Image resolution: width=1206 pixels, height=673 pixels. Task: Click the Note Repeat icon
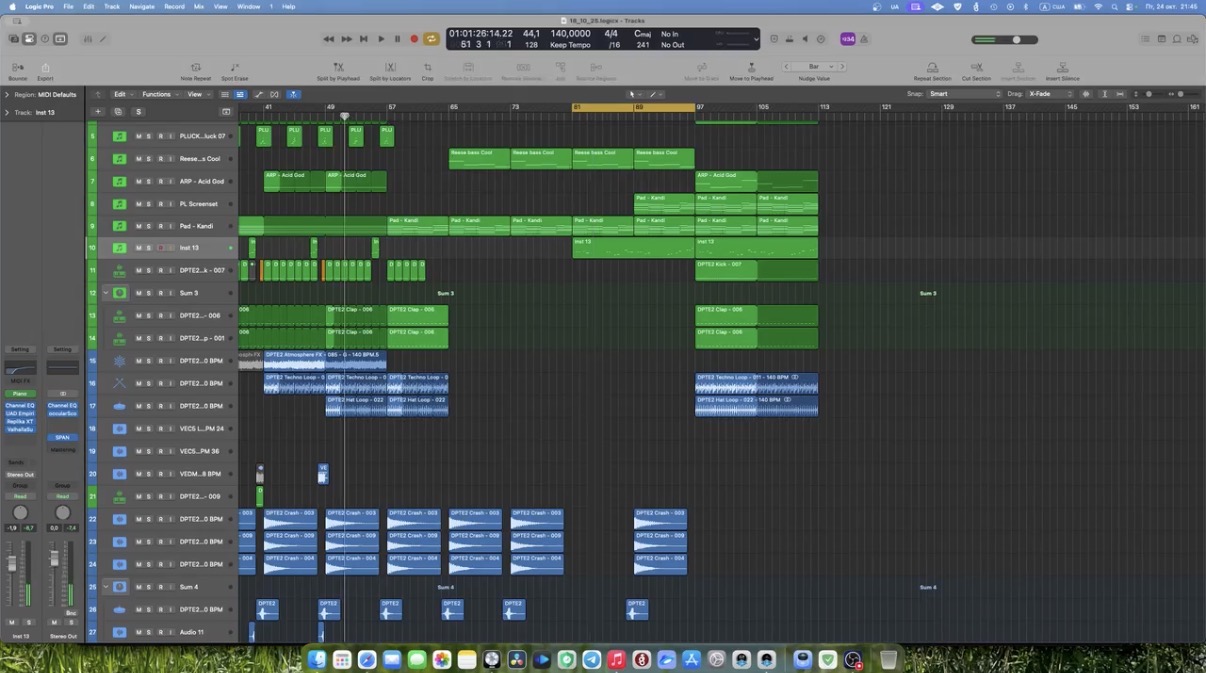[x=196, y=68]
